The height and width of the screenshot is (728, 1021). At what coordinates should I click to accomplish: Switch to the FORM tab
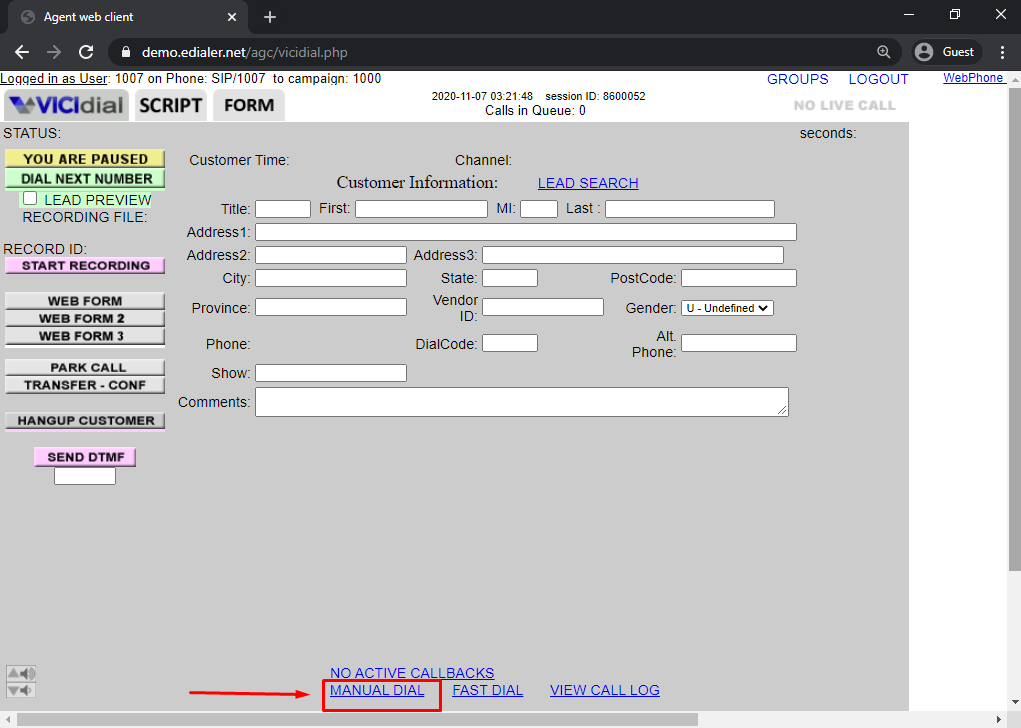pyautogui.click(x=249, y=105)
